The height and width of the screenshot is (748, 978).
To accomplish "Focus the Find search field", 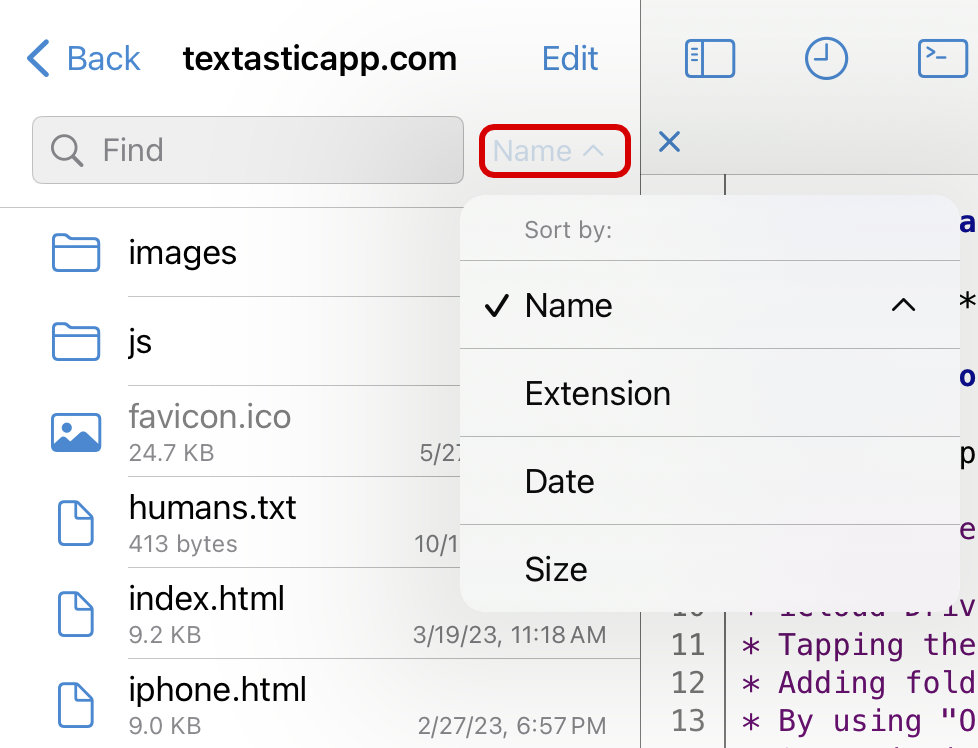I will tap(248, 150).
